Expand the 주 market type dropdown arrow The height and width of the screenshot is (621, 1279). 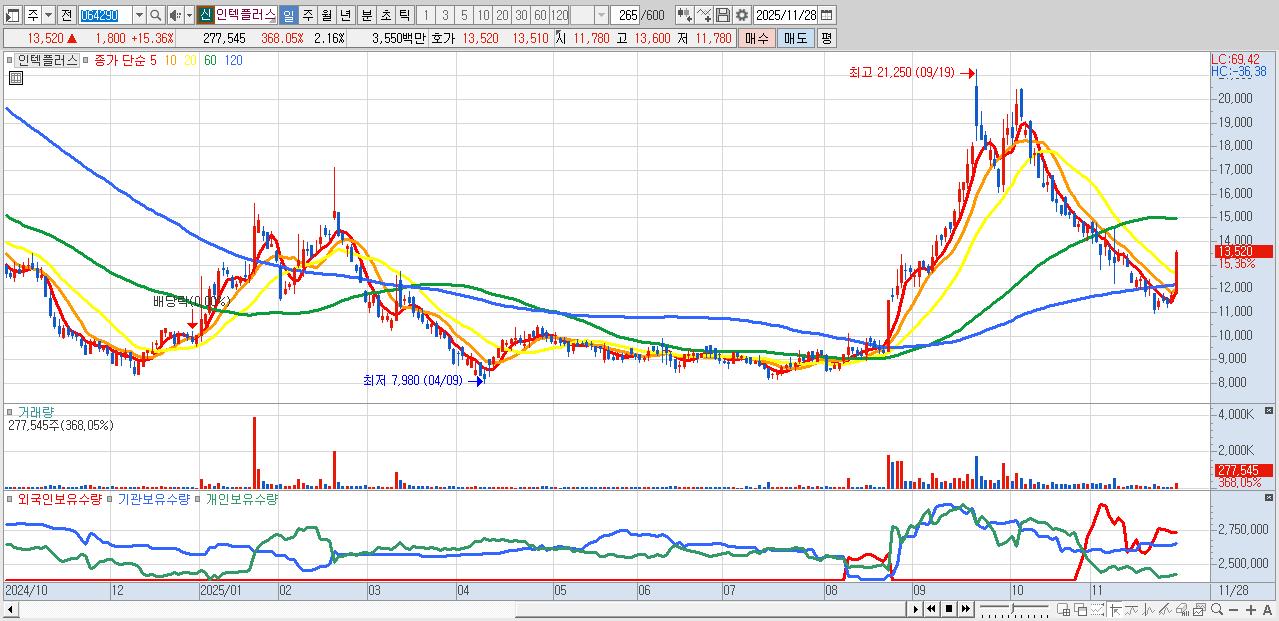point(48,15)
